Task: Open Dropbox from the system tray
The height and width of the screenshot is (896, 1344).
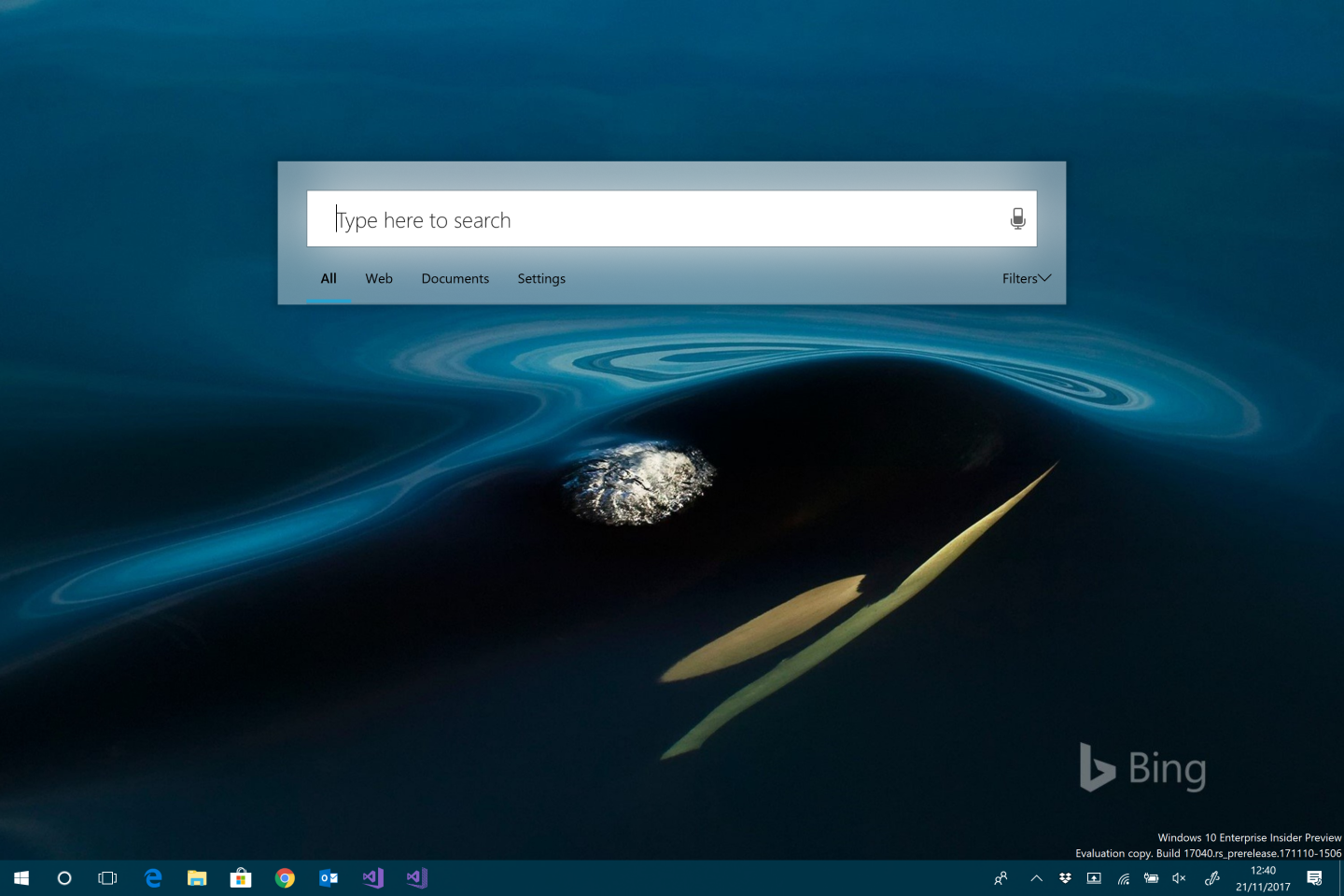Action: [1065, 877]
